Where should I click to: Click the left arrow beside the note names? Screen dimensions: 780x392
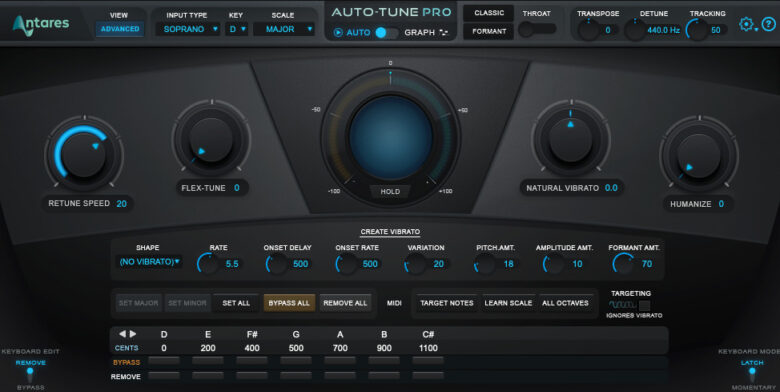(x=122, y=334)
